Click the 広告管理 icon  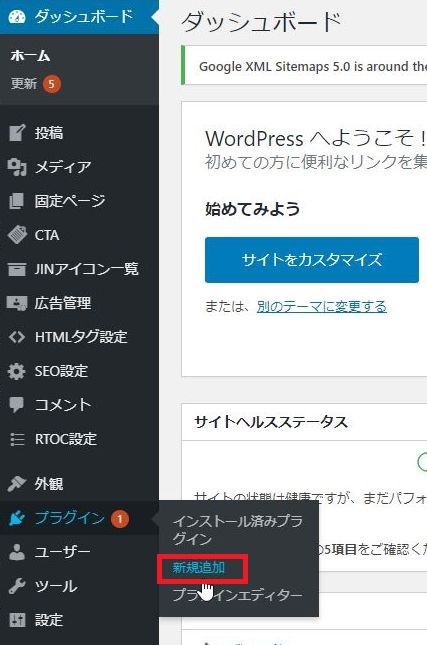(17, 303)
